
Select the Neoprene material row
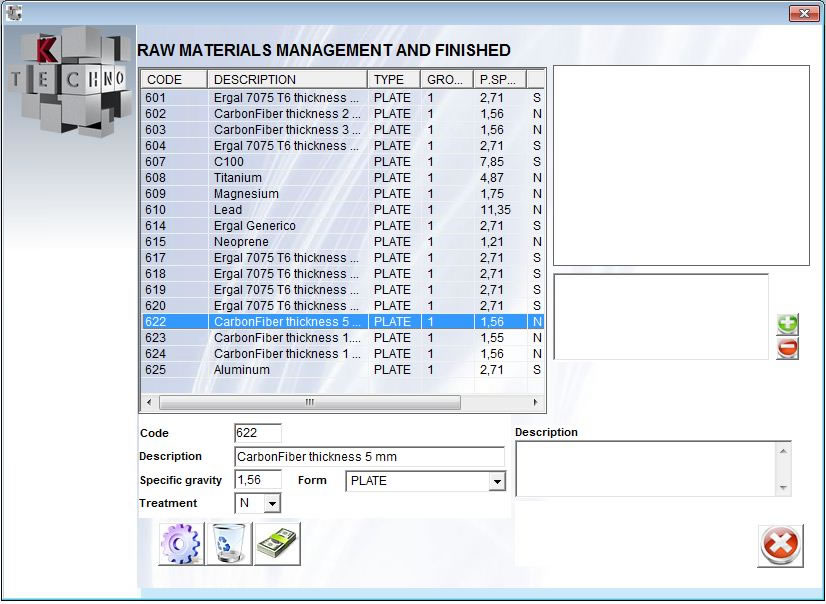[343, 242]
